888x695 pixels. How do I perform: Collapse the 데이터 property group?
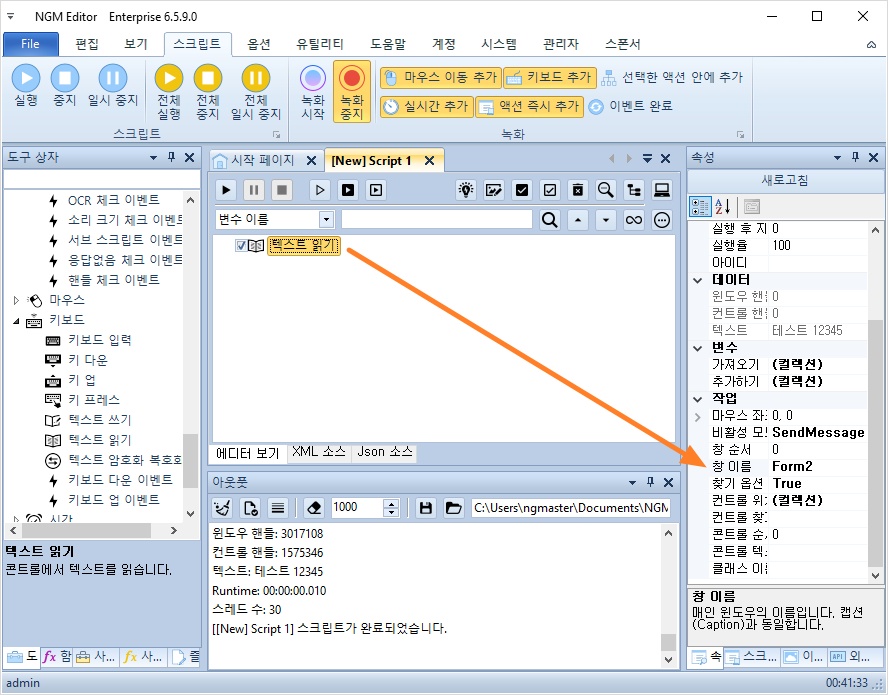698,280
